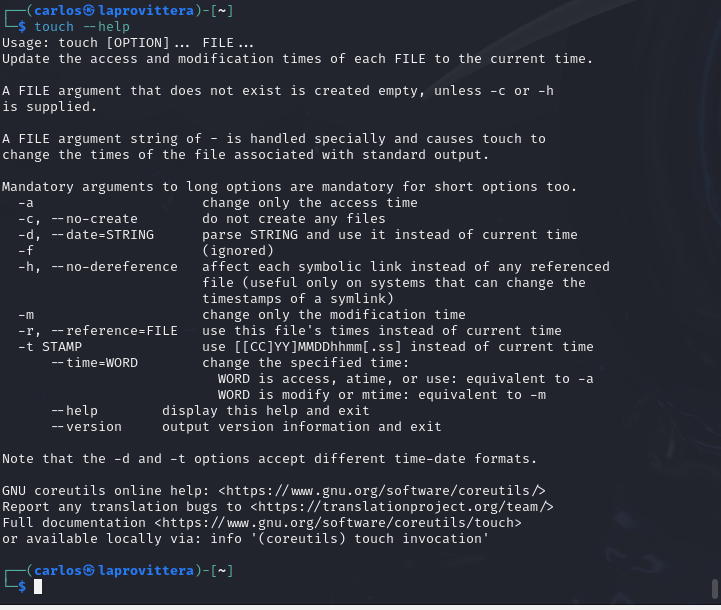Click the dollar sign before touch --help

coord(22,27)
